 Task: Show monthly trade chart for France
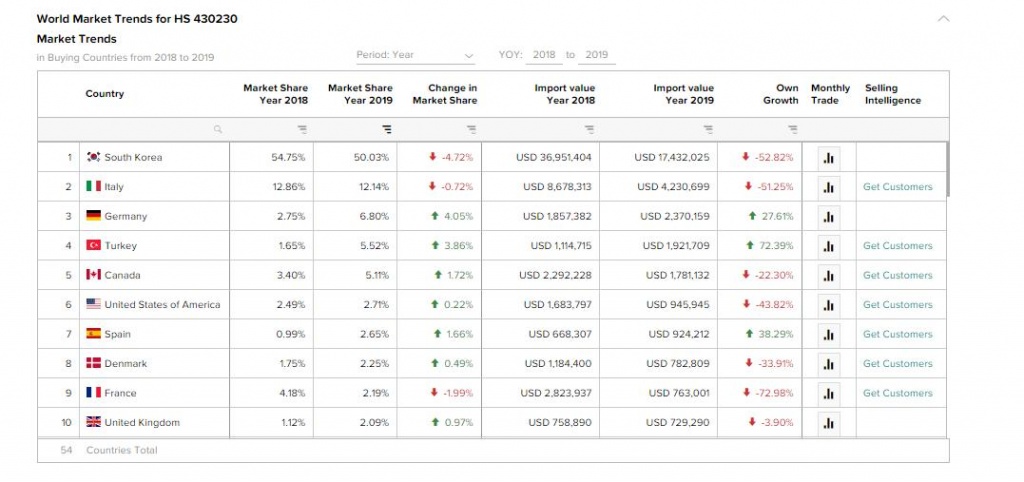(829, 394)
